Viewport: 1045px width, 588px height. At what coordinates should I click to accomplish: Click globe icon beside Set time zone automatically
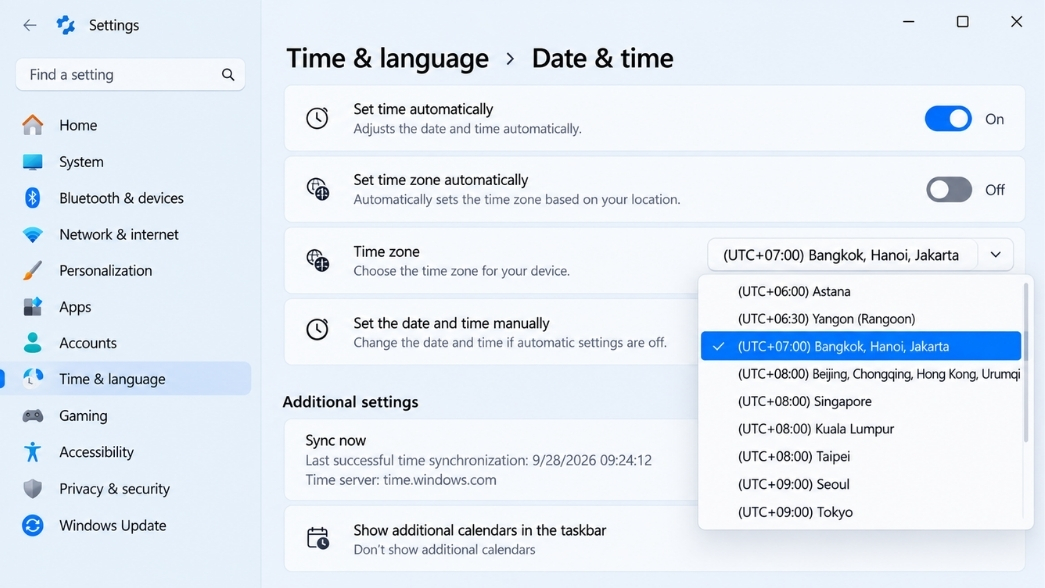click(x=318, y=189)
